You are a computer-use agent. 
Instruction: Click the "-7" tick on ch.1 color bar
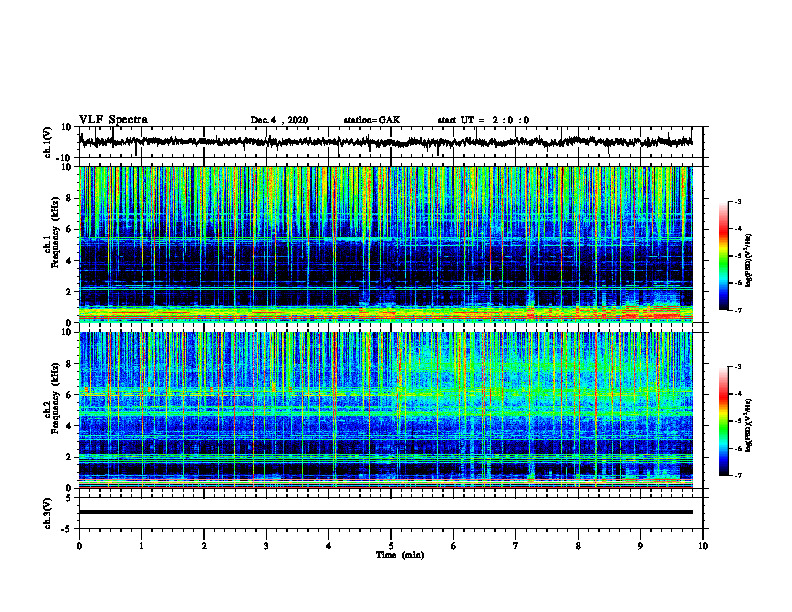[737, 310]
